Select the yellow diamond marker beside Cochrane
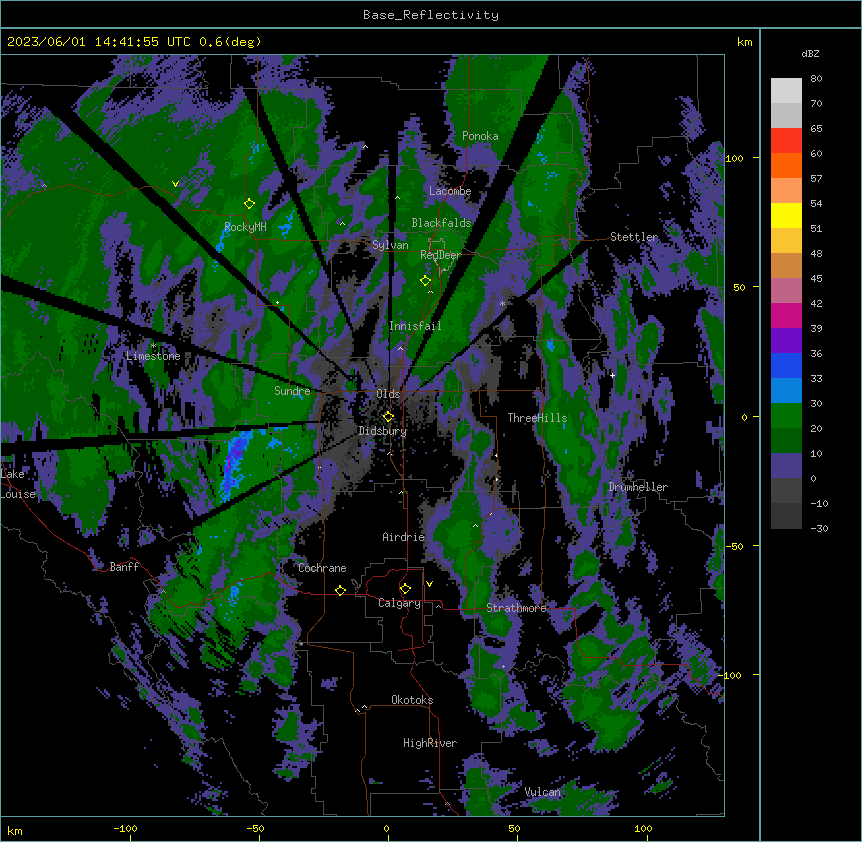This screenshot has height=842, width=862. tap(340, 590)
